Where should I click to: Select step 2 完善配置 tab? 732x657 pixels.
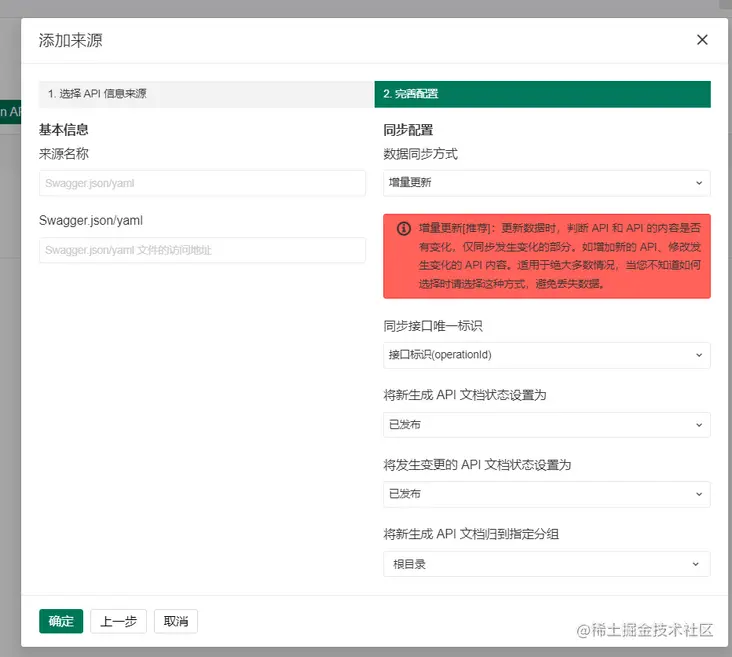point(542,94)
